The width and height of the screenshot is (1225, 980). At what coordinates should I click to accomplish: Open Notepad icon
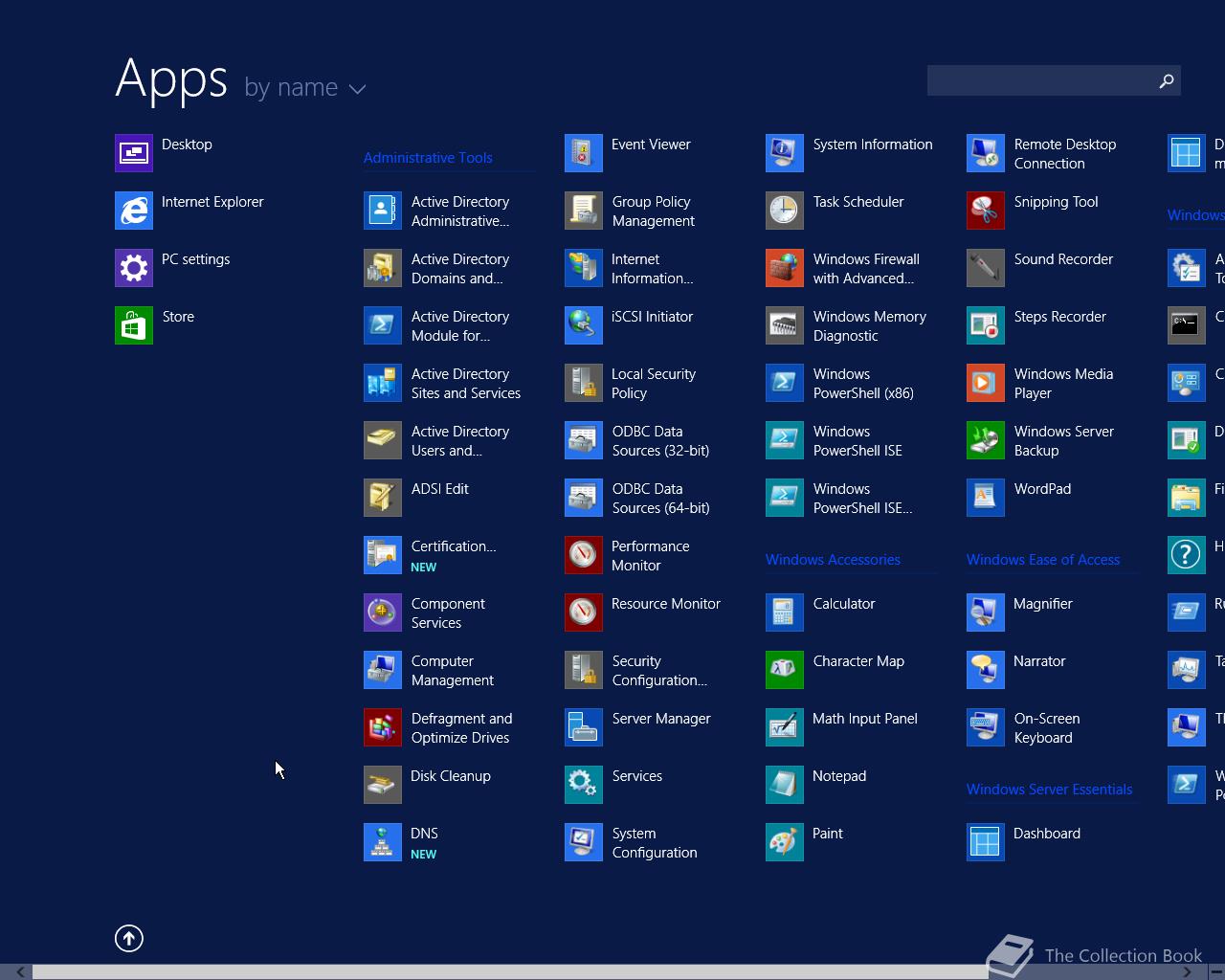point(785,785)
